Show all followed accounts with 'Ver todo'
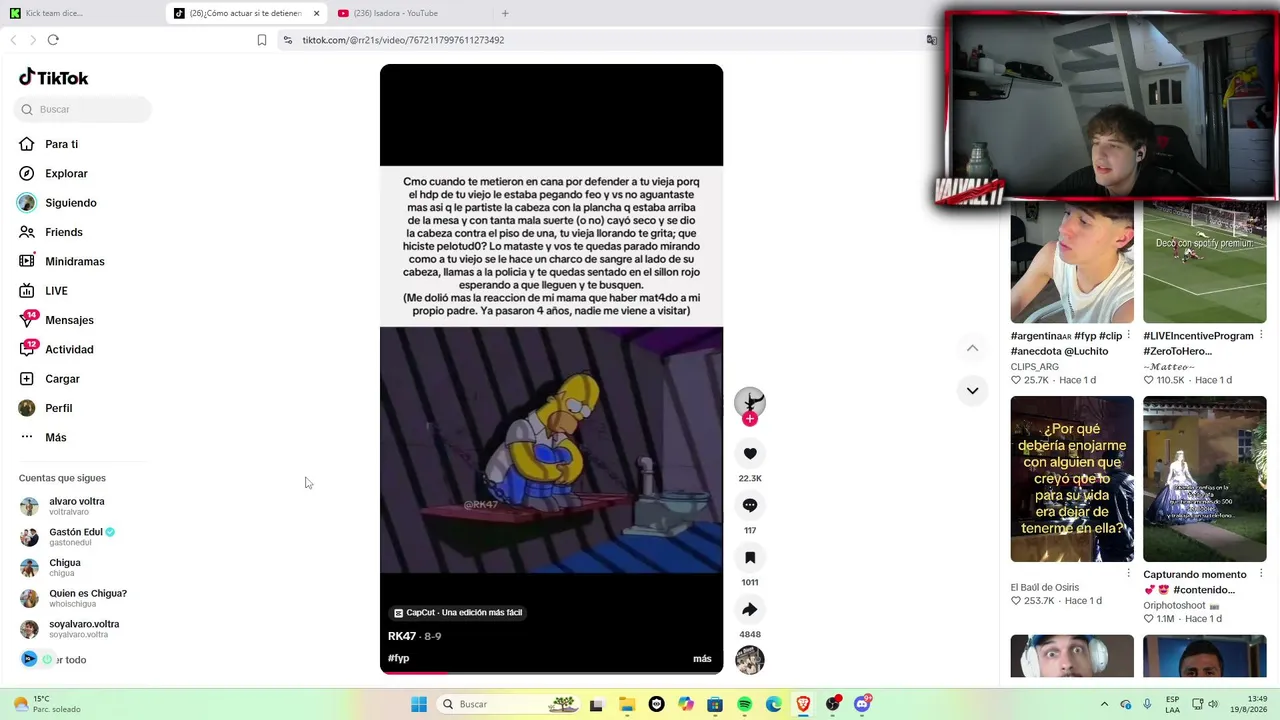Image resolution: width=1280 pixels, height=720 pixels. click(70, 660)
